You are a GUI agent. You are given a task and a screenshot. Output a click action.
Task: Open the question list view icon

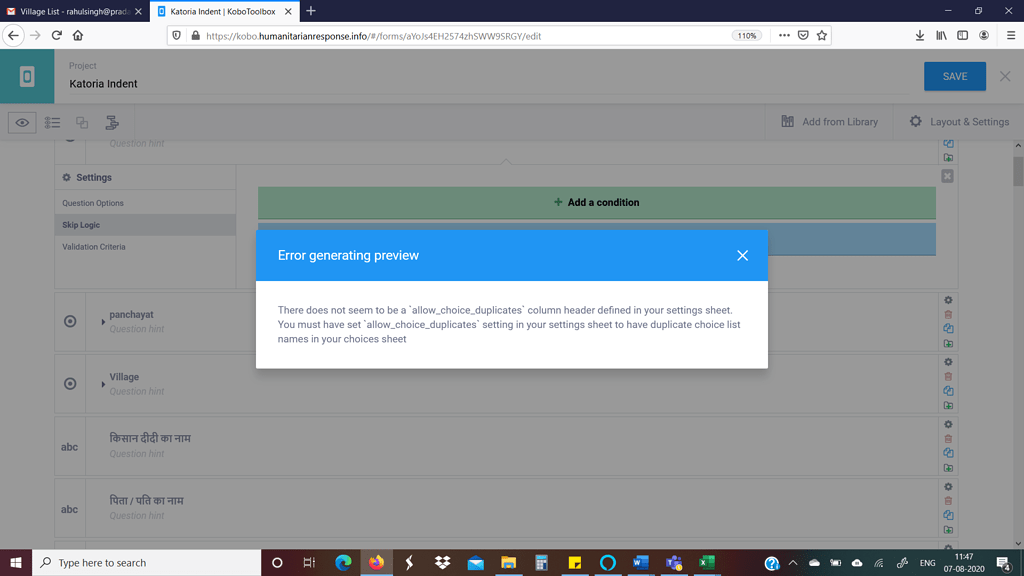tap(52, 122)
